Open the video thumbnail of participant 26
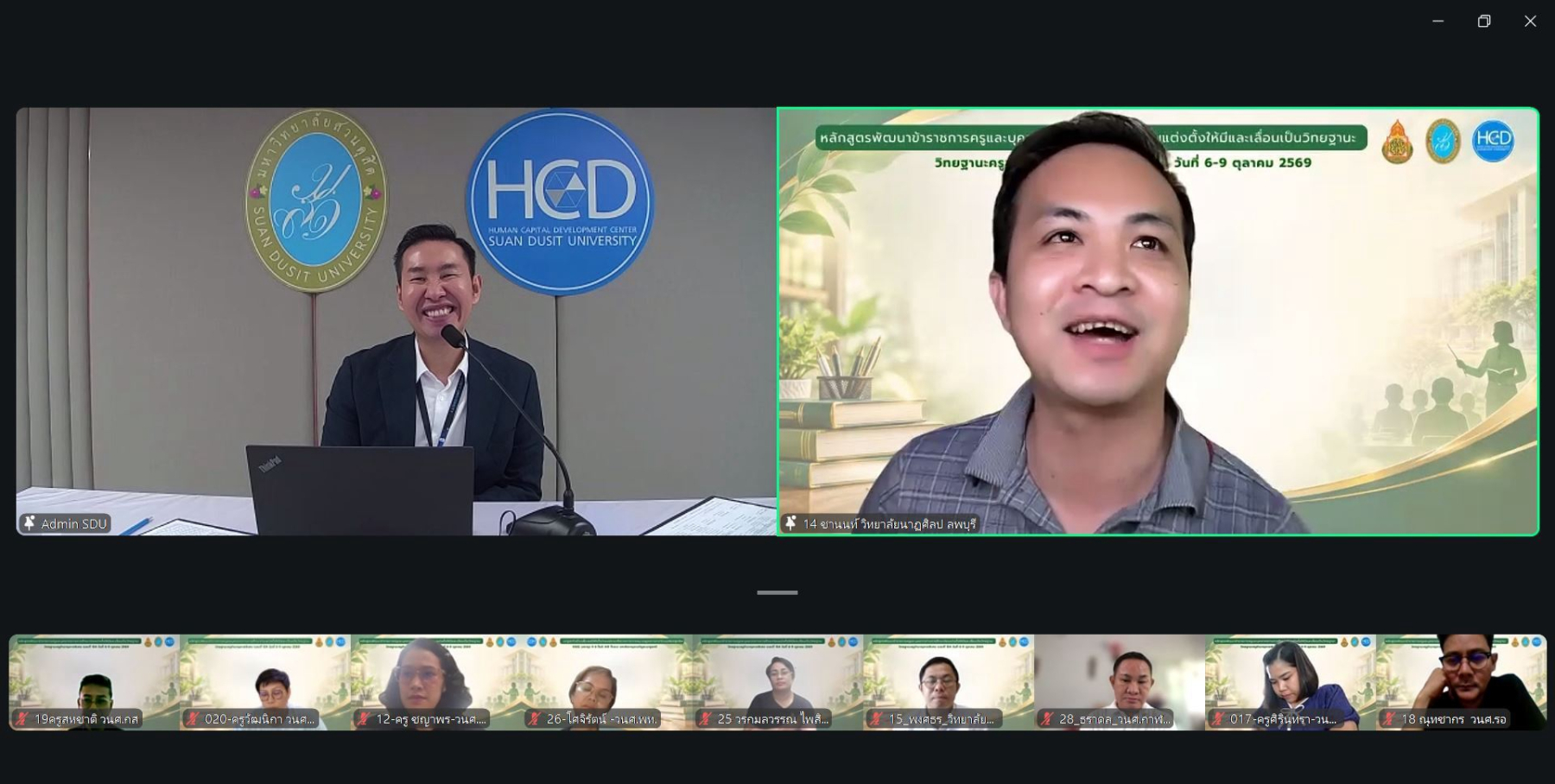1555x784 pixels. point(607,682)
